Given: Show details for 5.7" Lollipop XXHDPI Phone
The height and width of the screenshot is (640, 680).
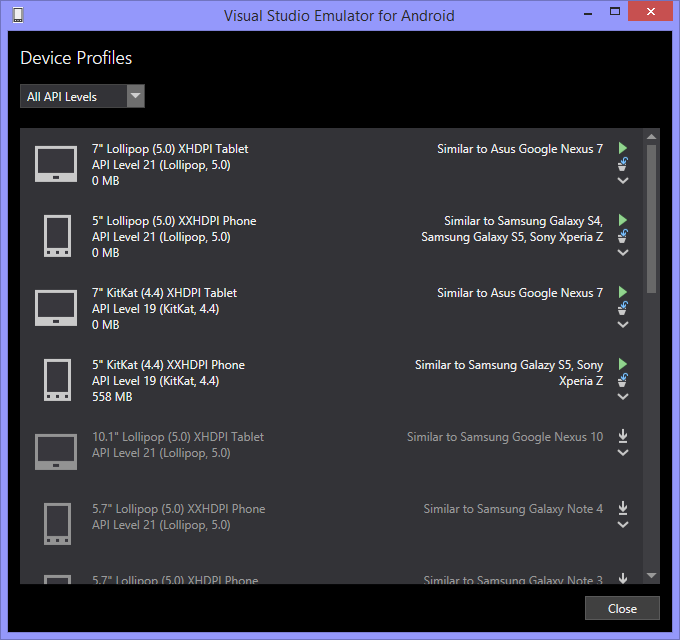Looking at the screenshot, I should 623,524.
